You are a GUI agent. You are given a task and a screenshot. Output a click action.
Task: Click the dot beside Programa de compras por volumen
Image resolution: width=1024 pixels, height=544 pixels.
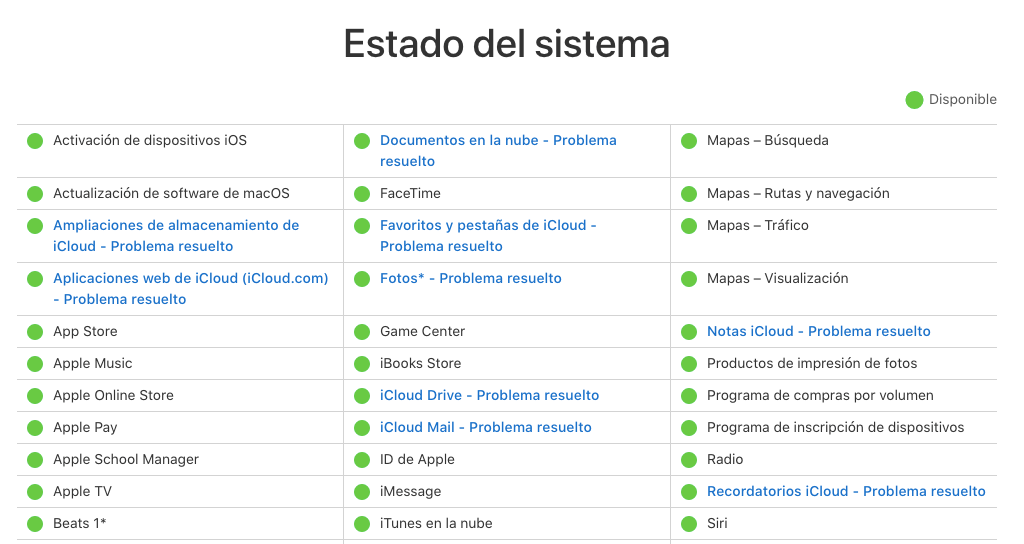[x=689, y=396]
